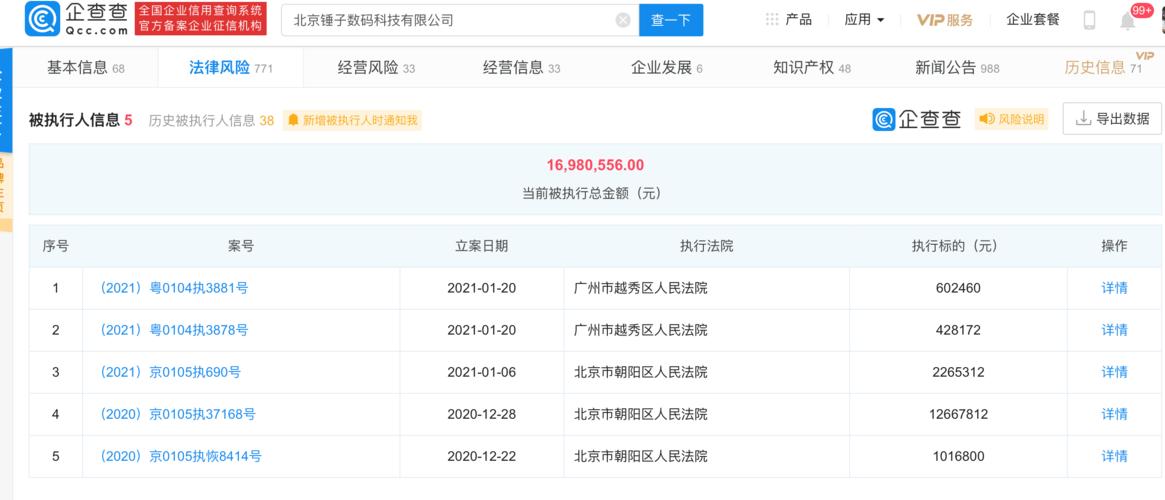Click the 立案日期 column header
This screenshot has height=500, width=1165.
pyautogui.click(x=481, y=246)
